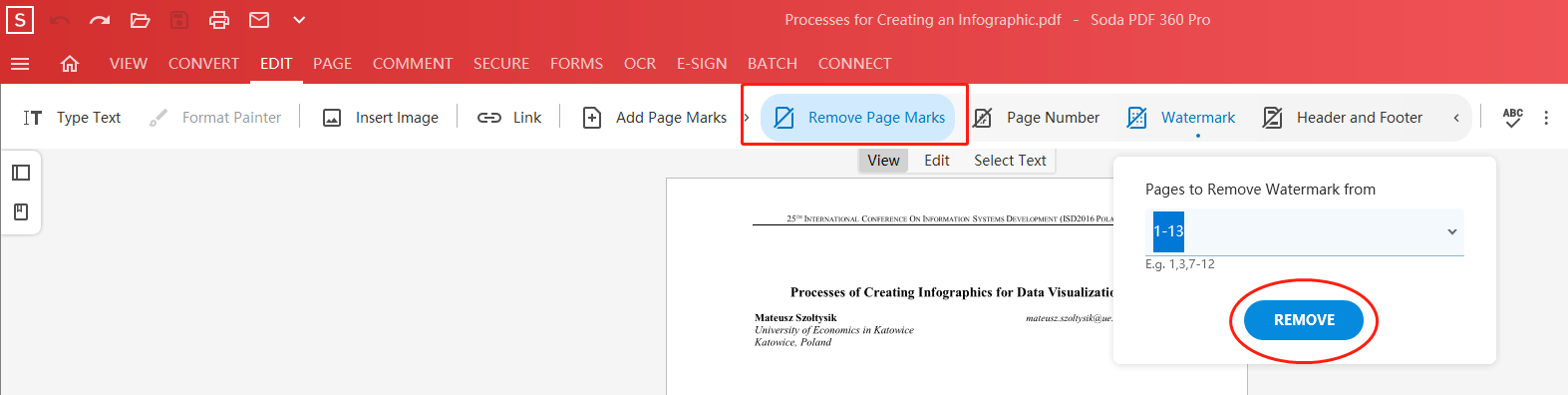
Task: Switch to Edit mode
Action: click(x=937, y=161)
